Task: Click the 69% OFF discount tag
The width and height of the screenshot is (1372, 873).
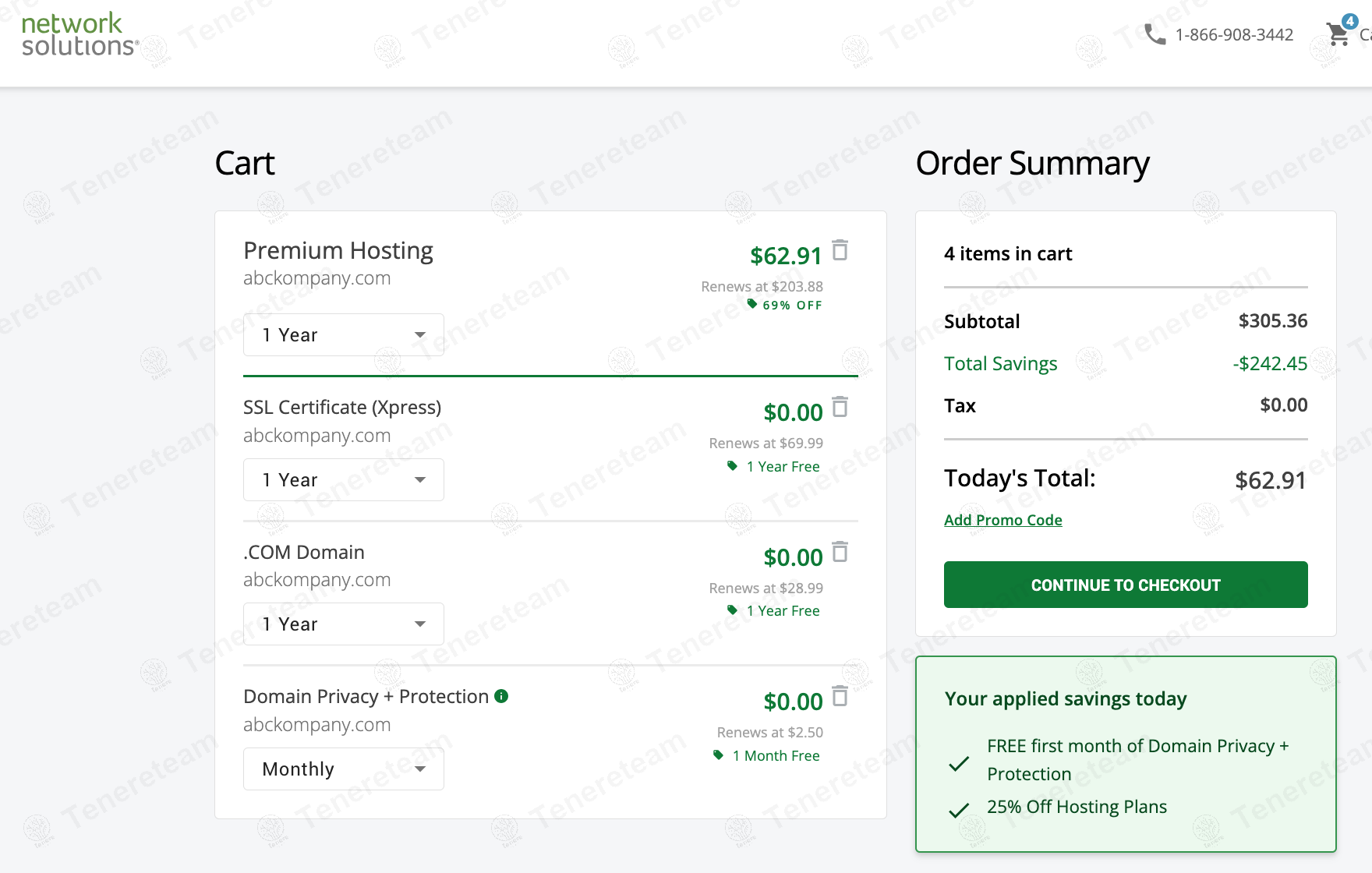Action: tap(791, 306)
